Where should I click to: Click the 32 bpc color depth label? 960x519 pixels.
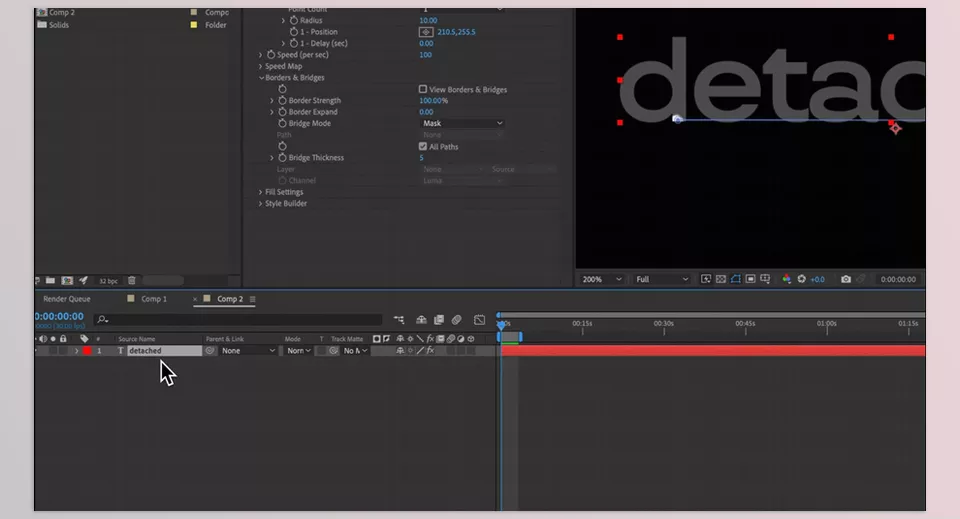108,281
